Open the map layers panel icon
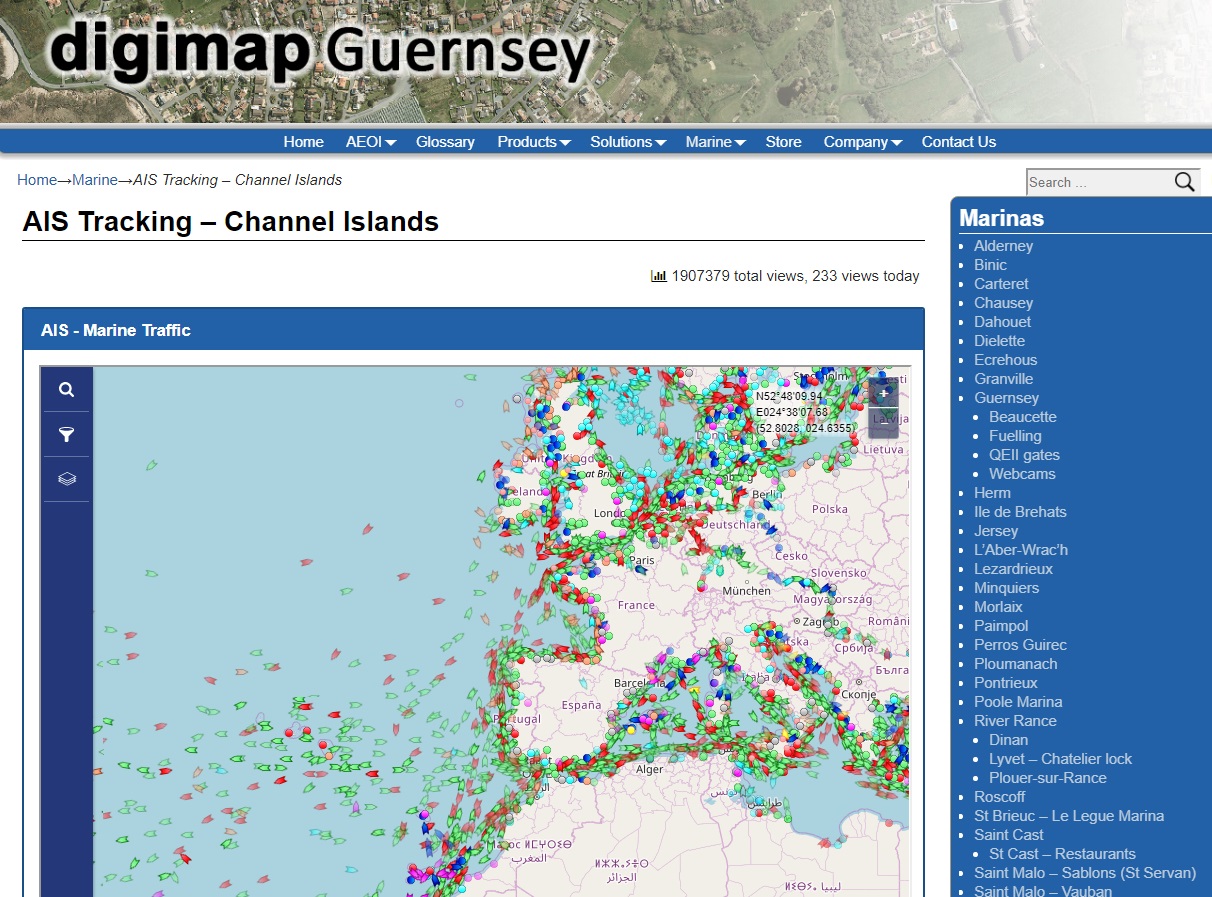Image resolution: width=1212 pixels, height=897 pixels. coord(66,479)
